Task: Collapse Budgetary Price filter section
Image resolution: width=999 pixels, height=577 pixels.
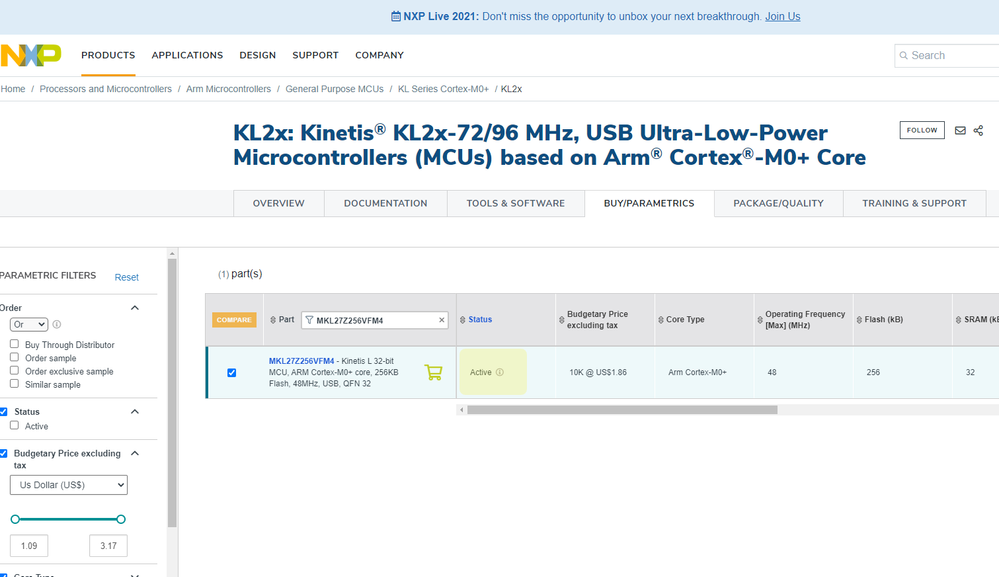Action: 135,453
